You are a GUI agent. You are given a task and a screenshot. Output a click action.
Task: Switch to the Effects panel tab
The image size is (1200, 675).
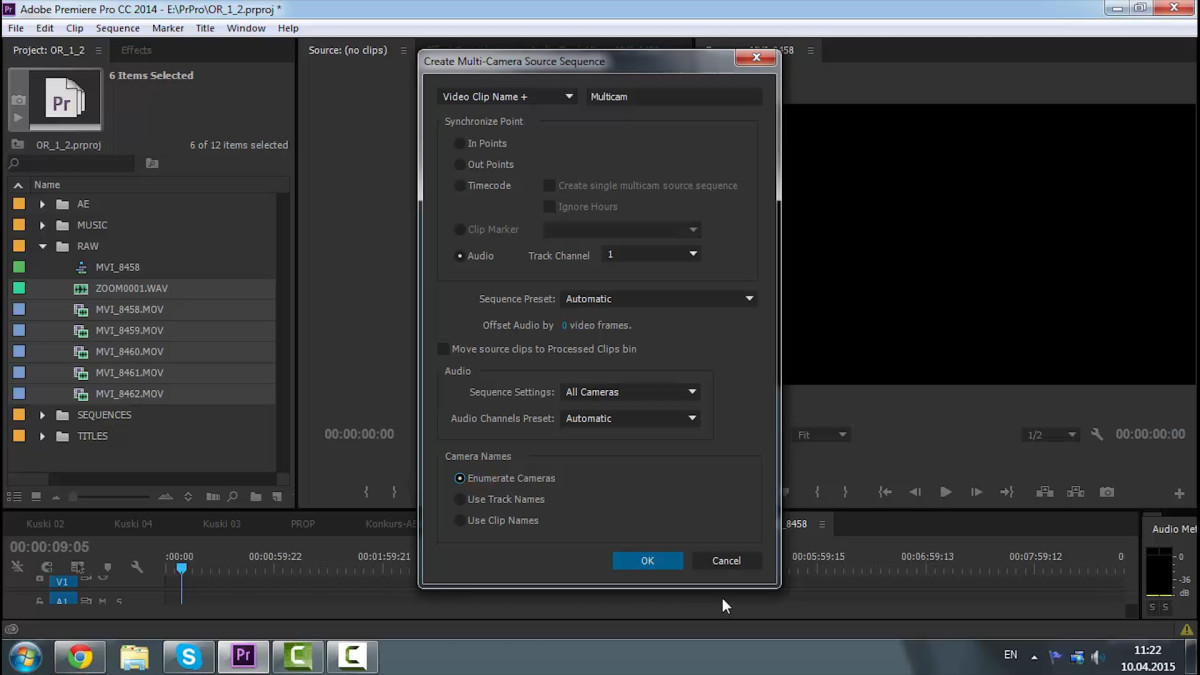pyautogui.click(x=136, y=50)
